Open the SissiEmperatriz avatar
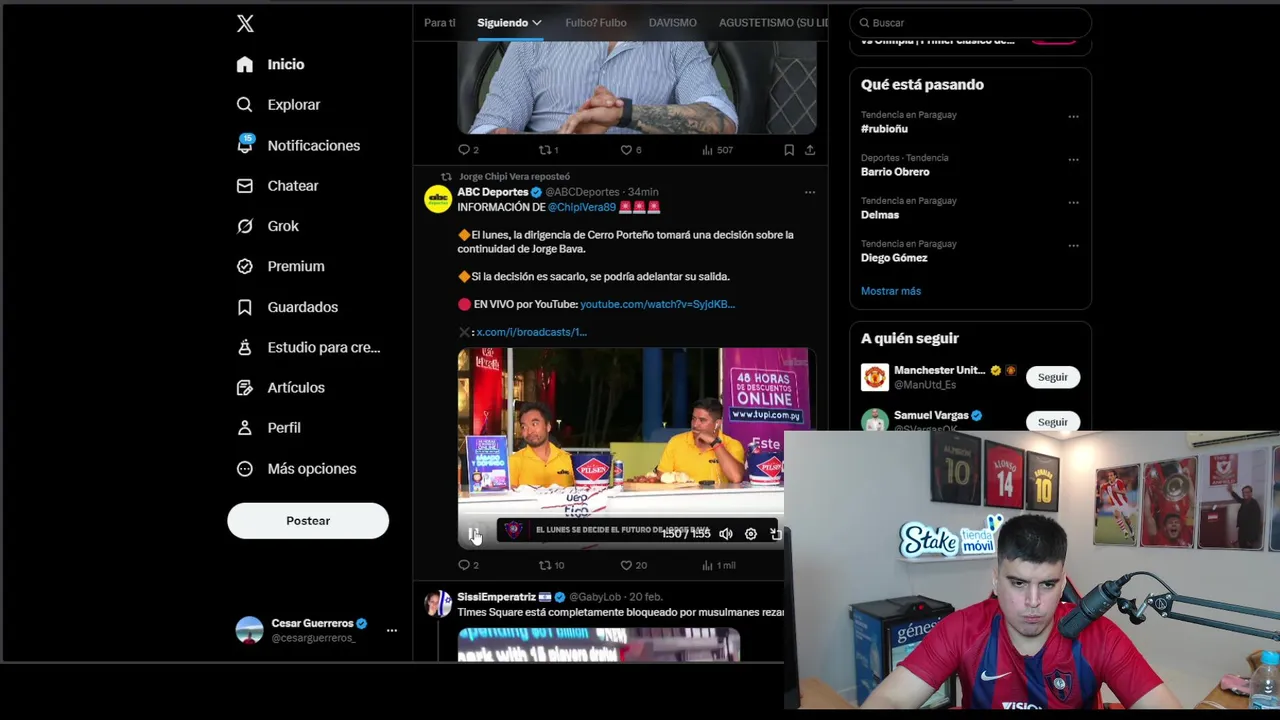The width and height of the screenshot is (1280, 720). point(438,604)
